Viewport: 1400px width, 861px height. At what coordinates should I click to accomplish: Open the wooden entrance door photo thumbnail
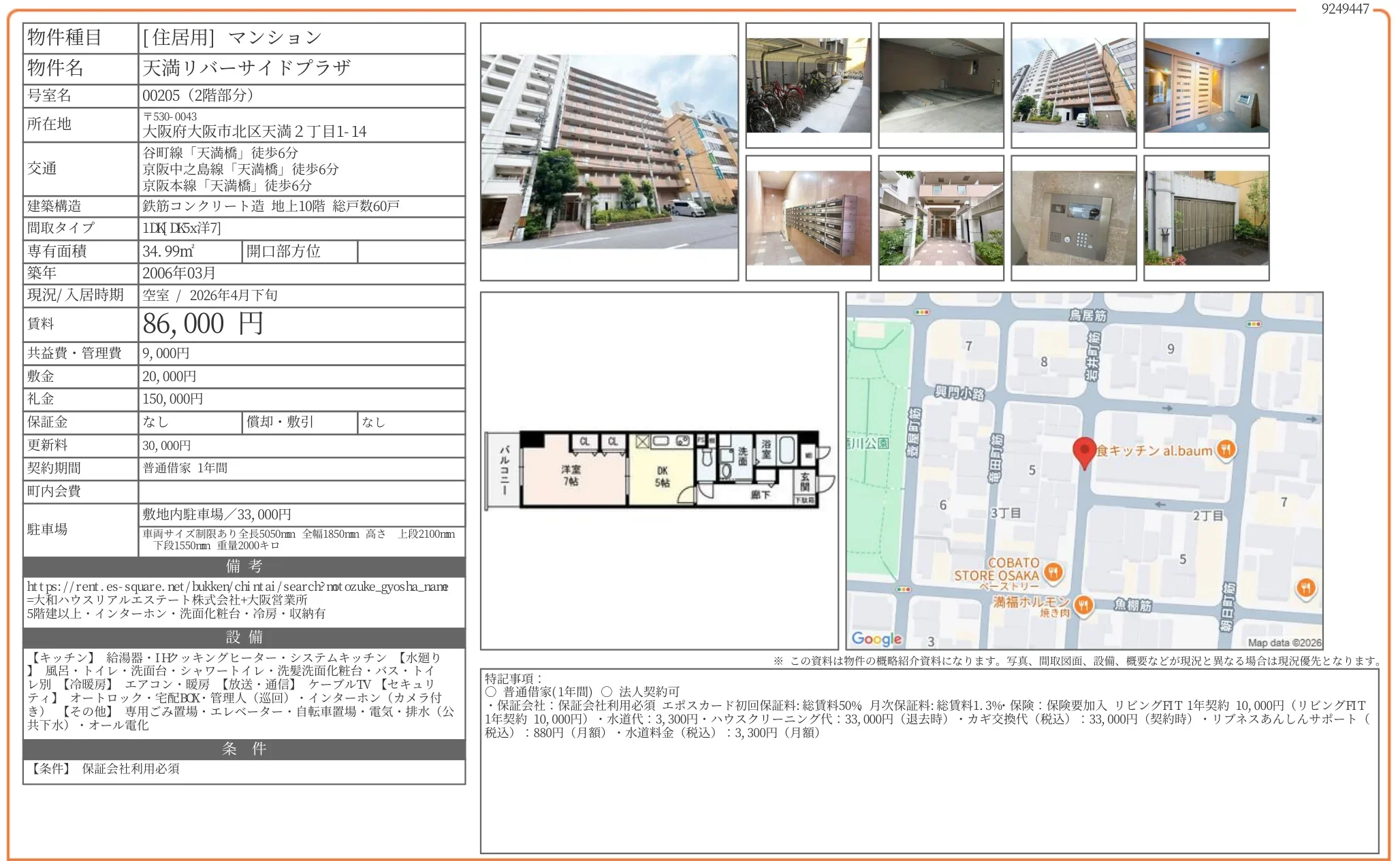(1206, 85)
